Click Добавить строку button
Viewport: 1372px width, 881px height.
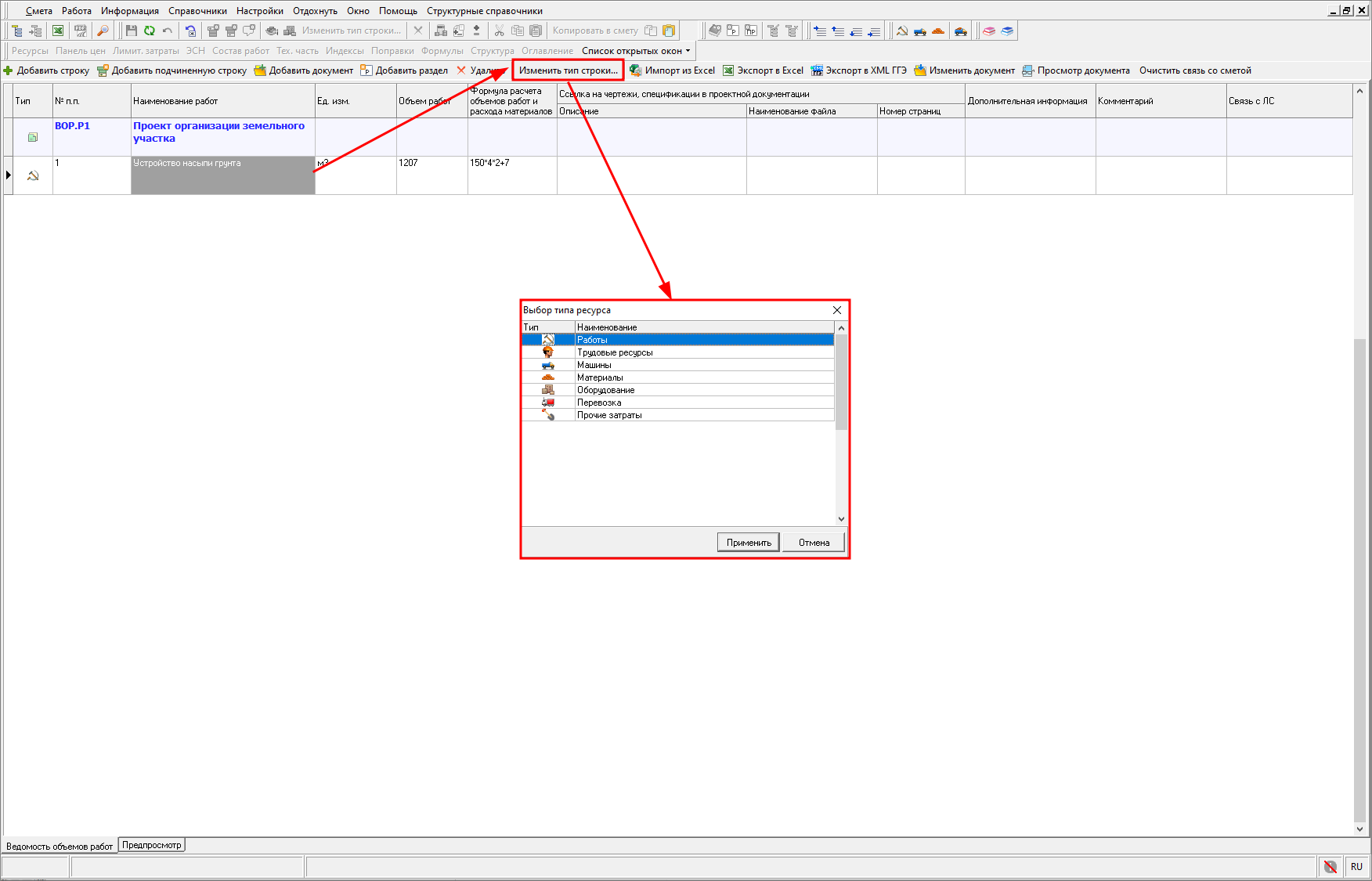(47, 70)
